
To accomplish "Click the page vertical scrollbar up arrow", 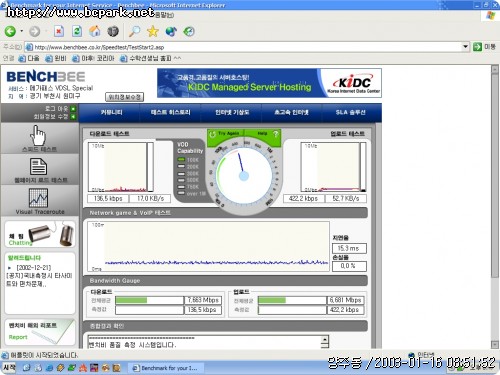I will tap(495, 70).
